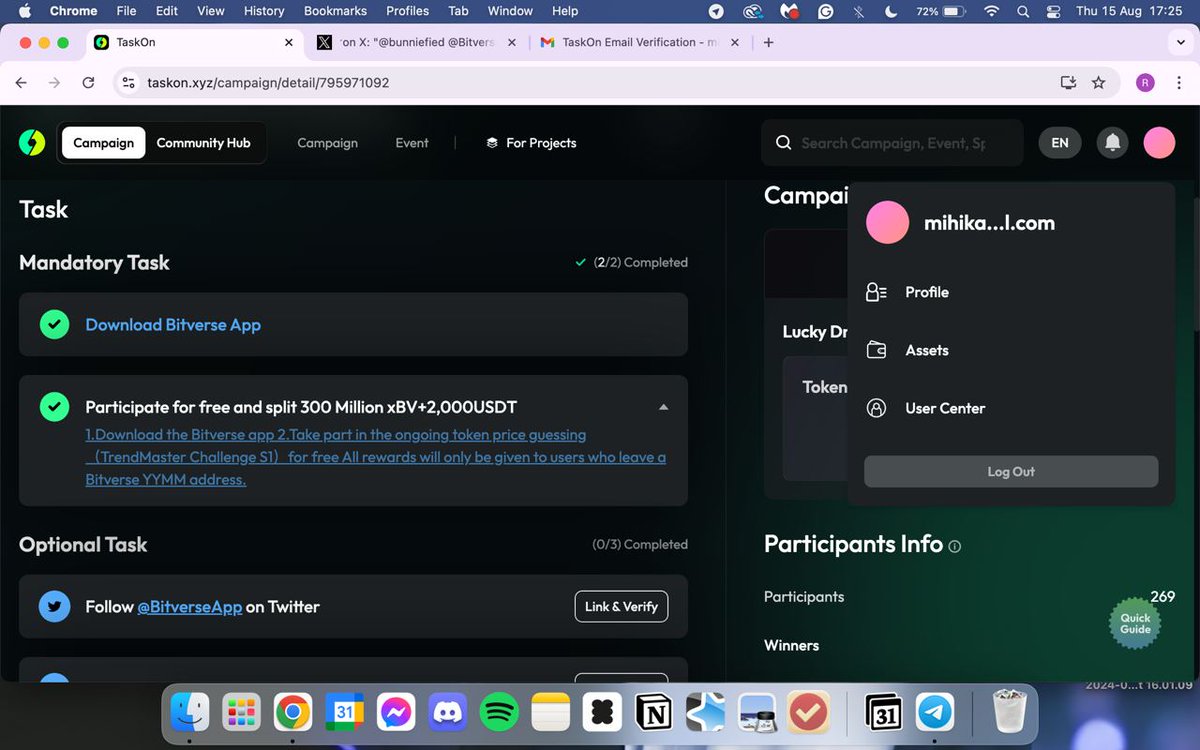The width and height of the screenshot is (1200, 750).
Task: Open Chrome tab search chevron
Action: pyautogui.click(x=1181, y=43)
